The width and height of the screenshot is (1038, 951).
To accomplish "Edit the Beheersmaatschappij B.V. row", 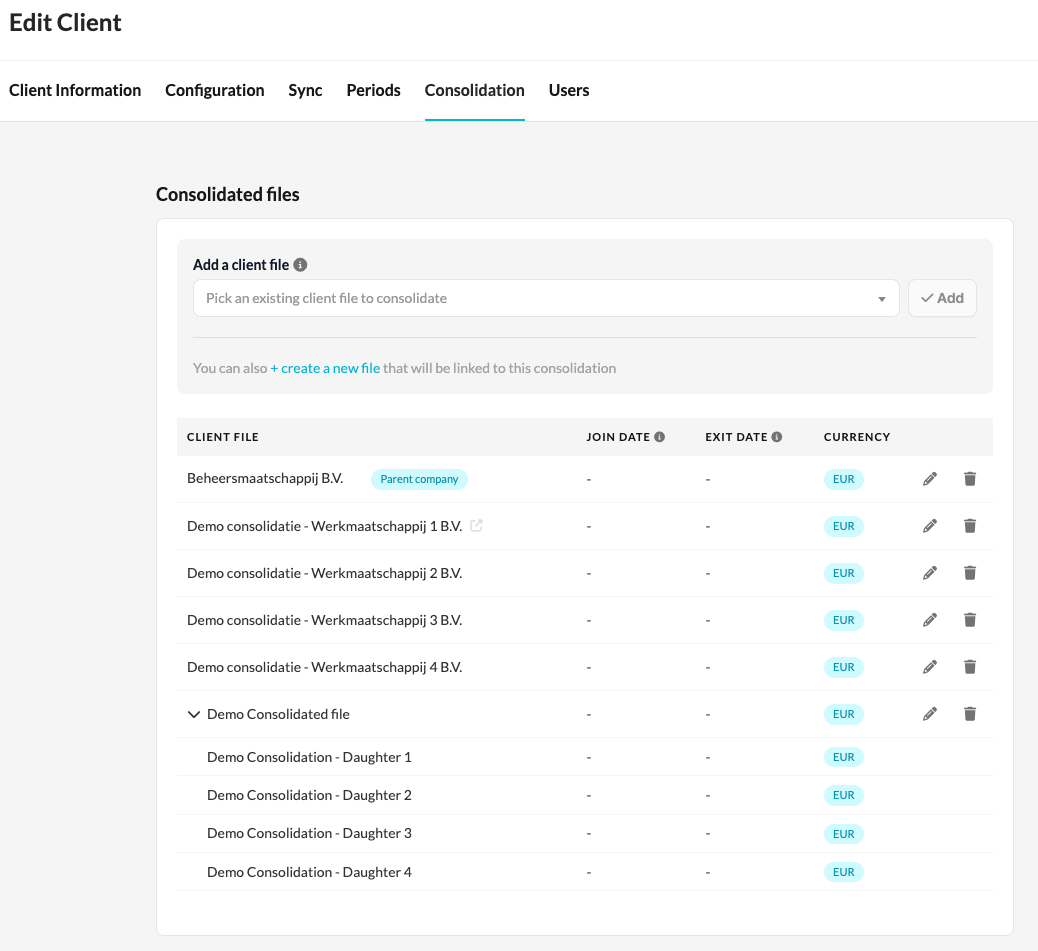I will tap(930, 479).
